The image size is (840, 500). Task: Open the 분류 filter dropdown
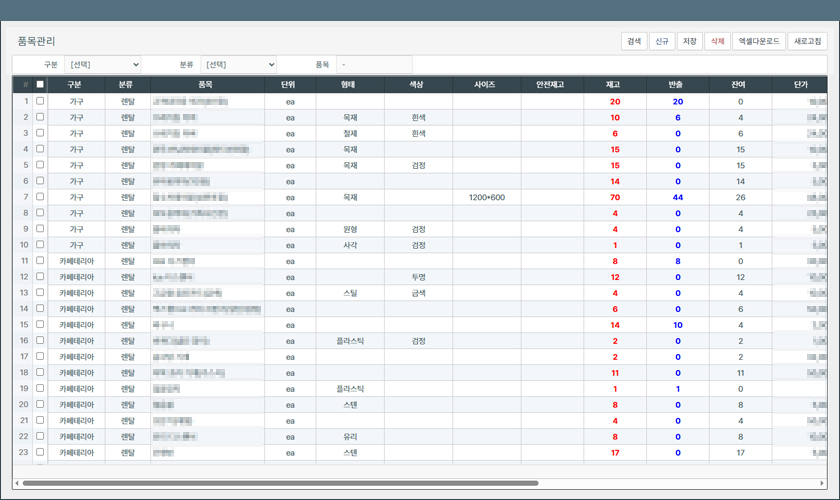(238, 65)
